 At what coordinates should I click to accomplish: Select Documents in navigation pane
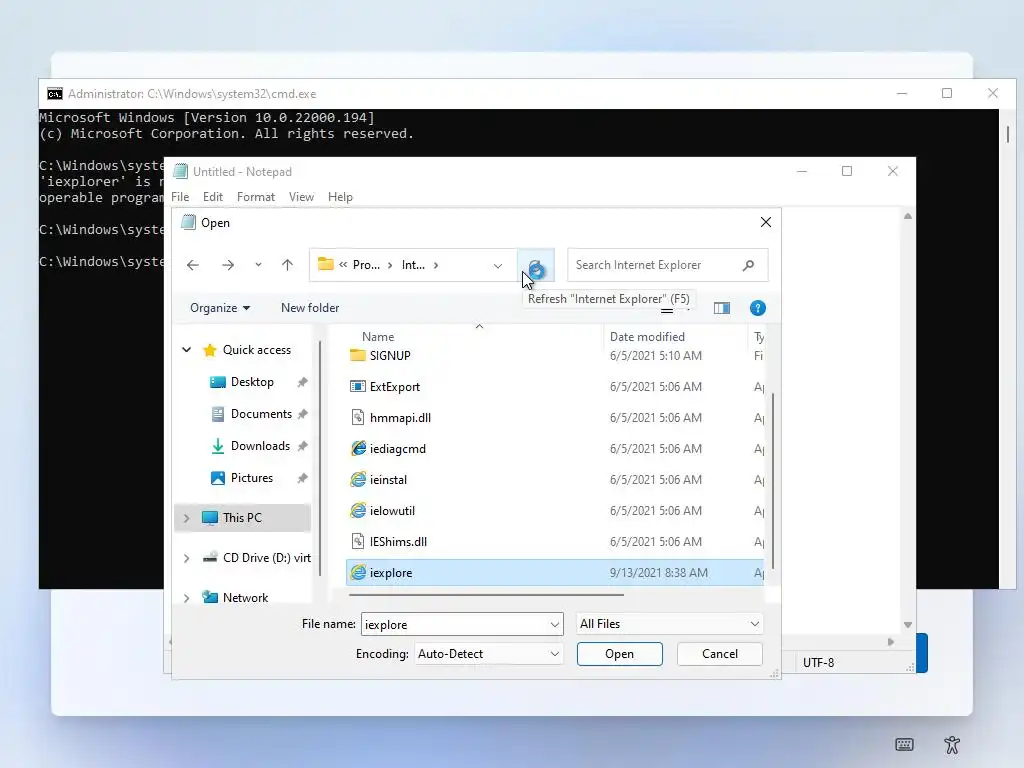pyautogui.click(x=261, y=414)
